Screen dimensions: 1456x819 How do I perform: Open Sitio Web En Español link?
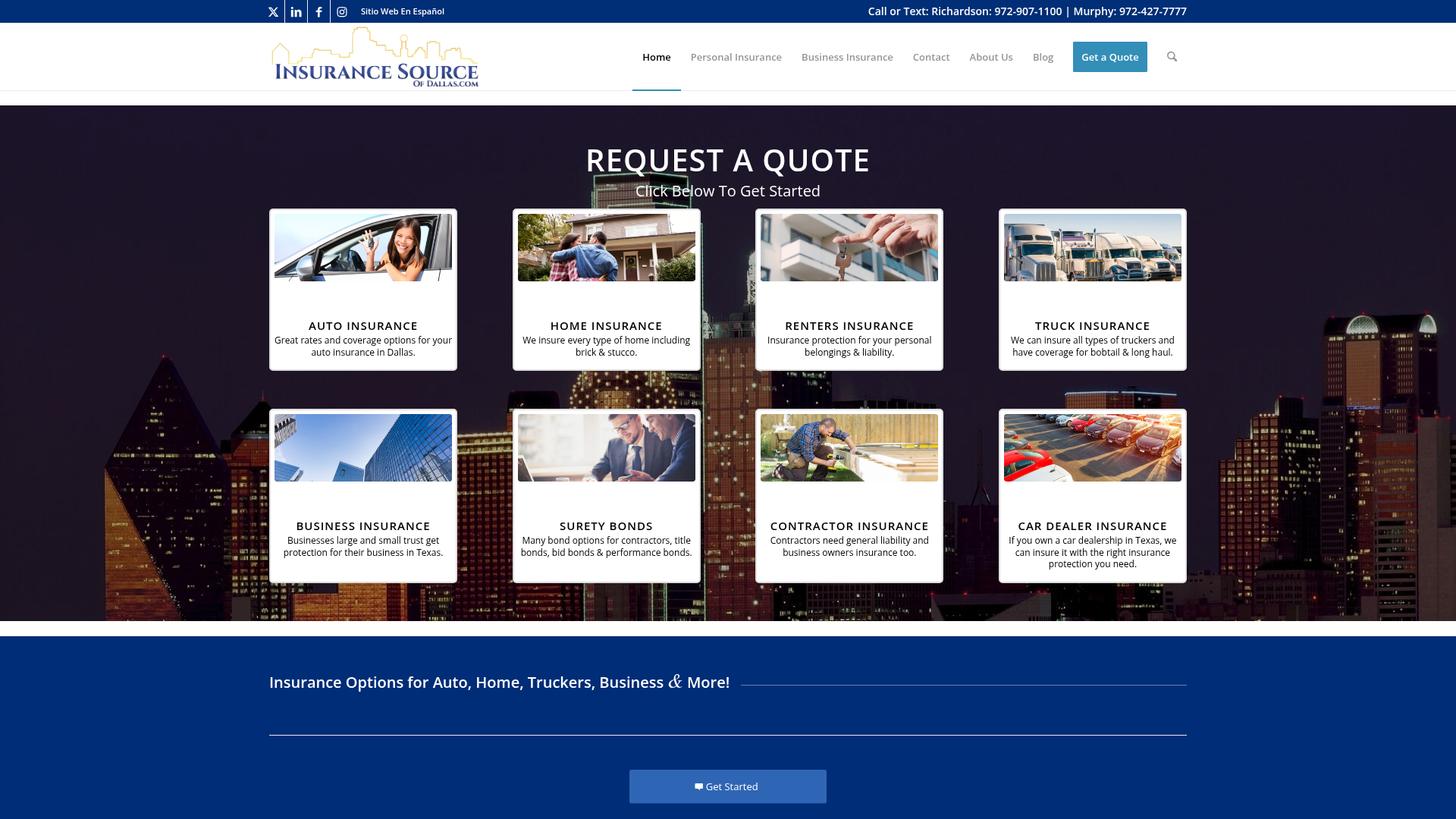(402, 11)
